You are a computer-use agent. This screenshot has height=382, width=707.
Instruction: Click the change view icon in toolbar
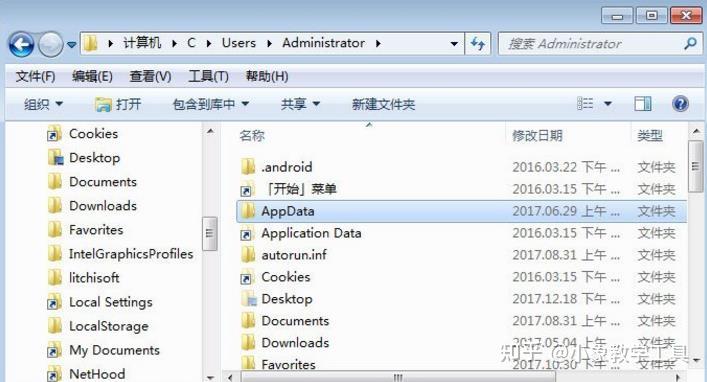[585, 104]
